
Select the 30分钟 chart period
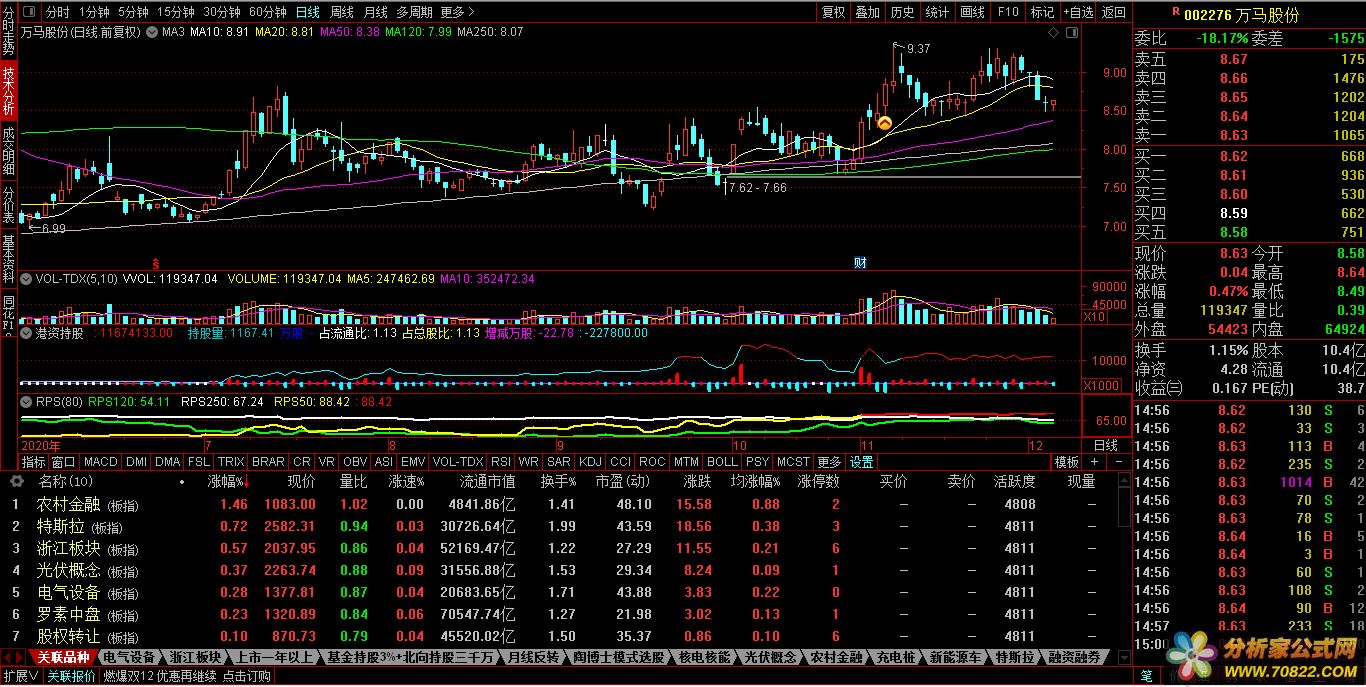pos(221,12)
